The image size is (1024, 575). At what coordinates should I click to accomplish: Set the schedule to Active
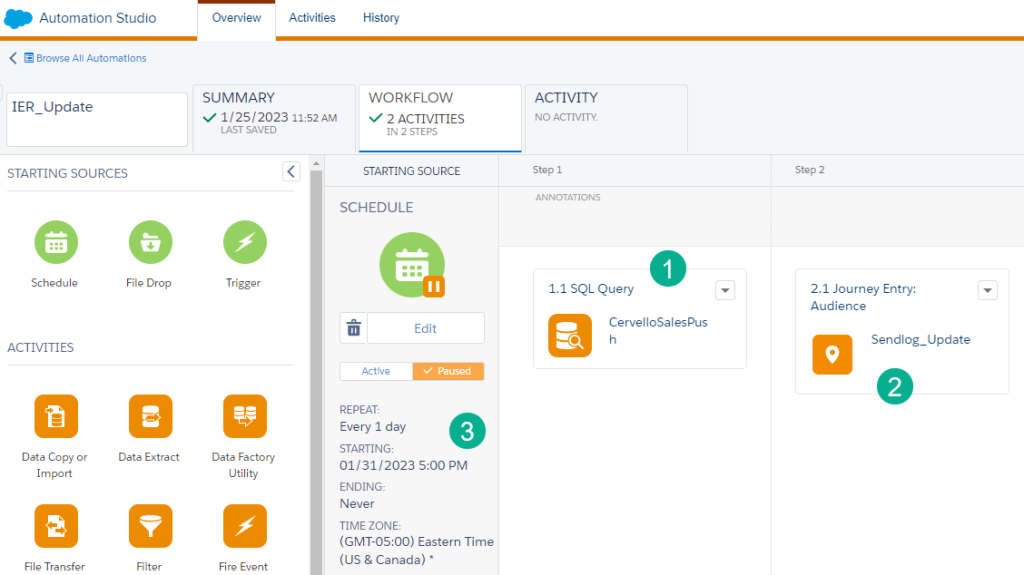click(376, 371)
